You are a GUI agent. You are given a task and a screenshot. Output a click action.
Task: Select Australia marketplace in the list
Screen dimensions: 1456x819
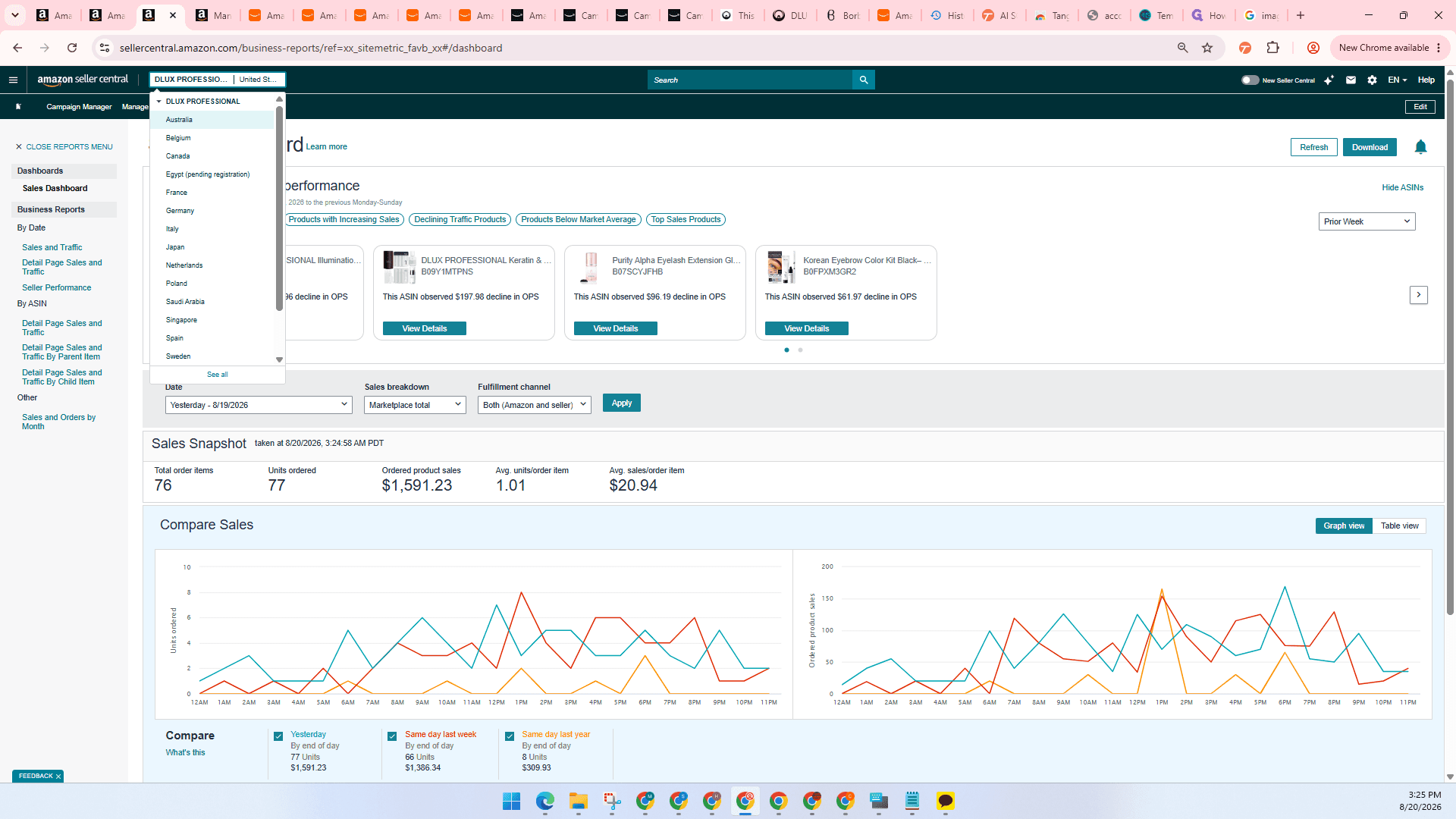212,120
